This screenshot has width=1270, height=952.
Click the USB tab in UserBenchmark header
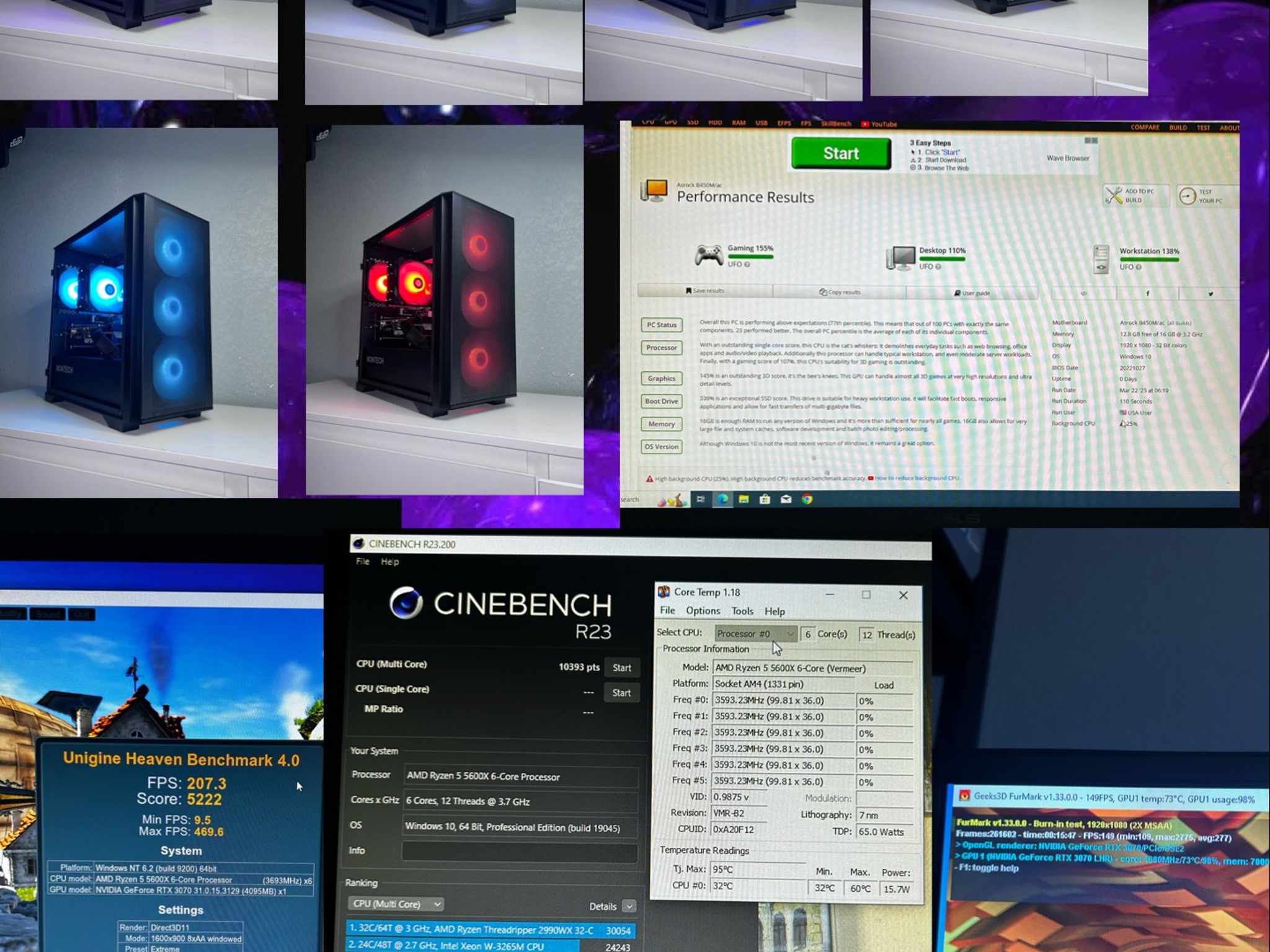click(762, 123)
